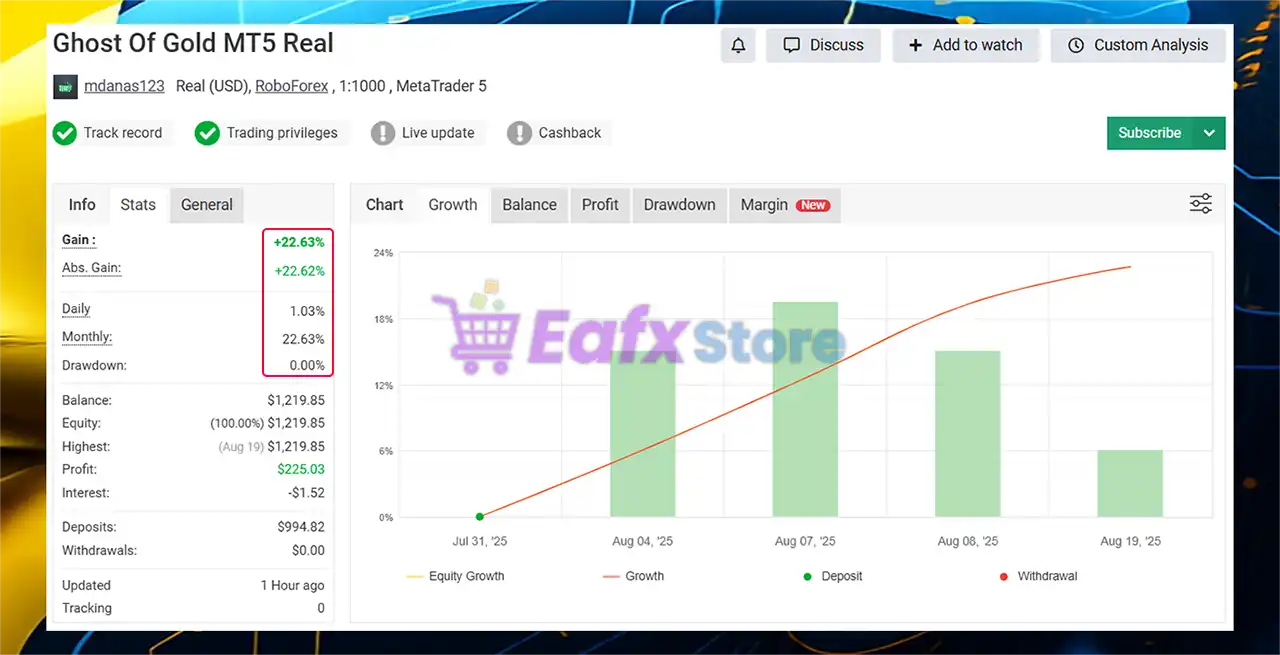Click the "24%" y-axis label
The image size is (1280, 655).
point(384,253)
